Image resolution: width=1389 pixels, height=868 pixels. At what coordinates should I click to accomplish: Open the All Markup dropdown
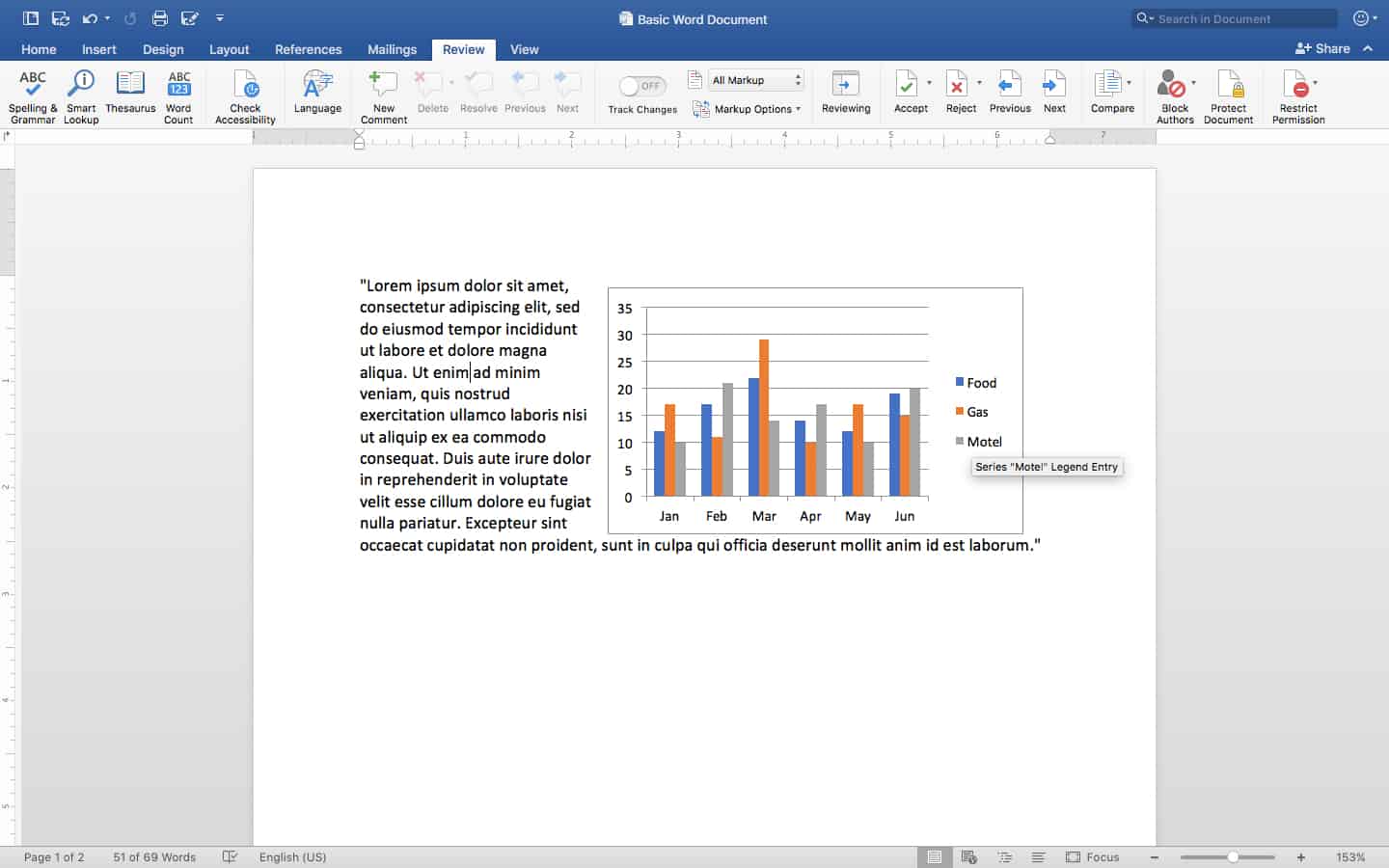[x=756, y=80]
